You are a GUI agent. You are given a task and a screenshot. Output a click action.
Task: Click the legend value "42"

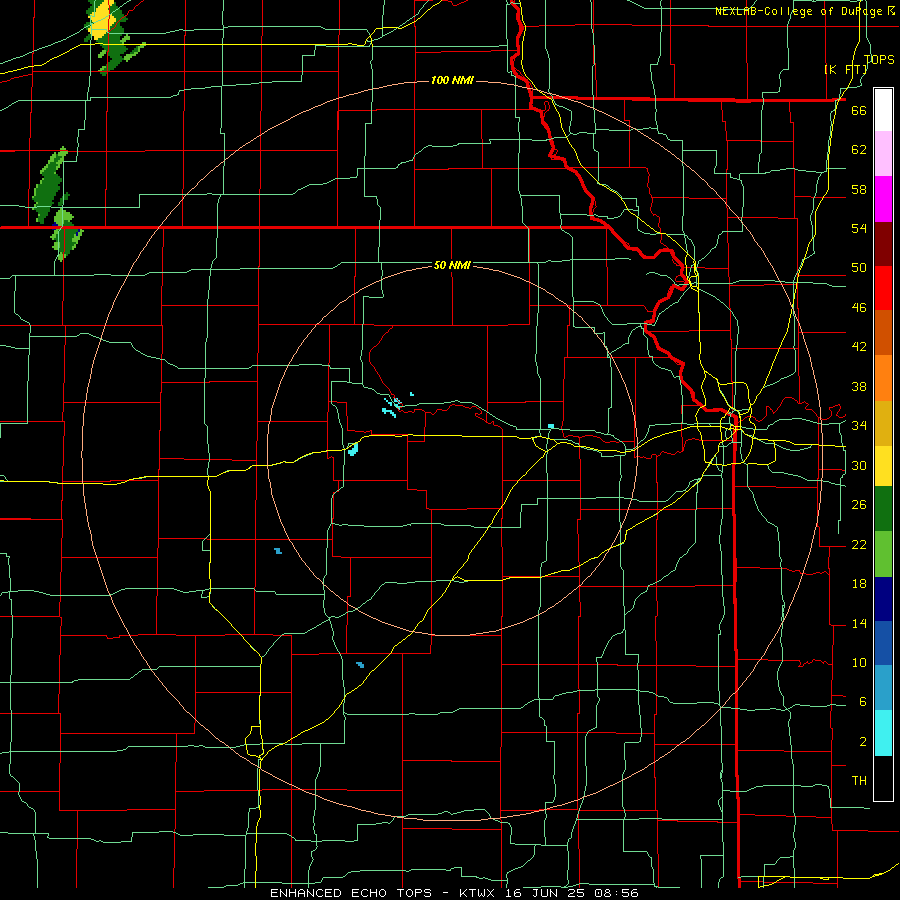[x=859, y=347]
